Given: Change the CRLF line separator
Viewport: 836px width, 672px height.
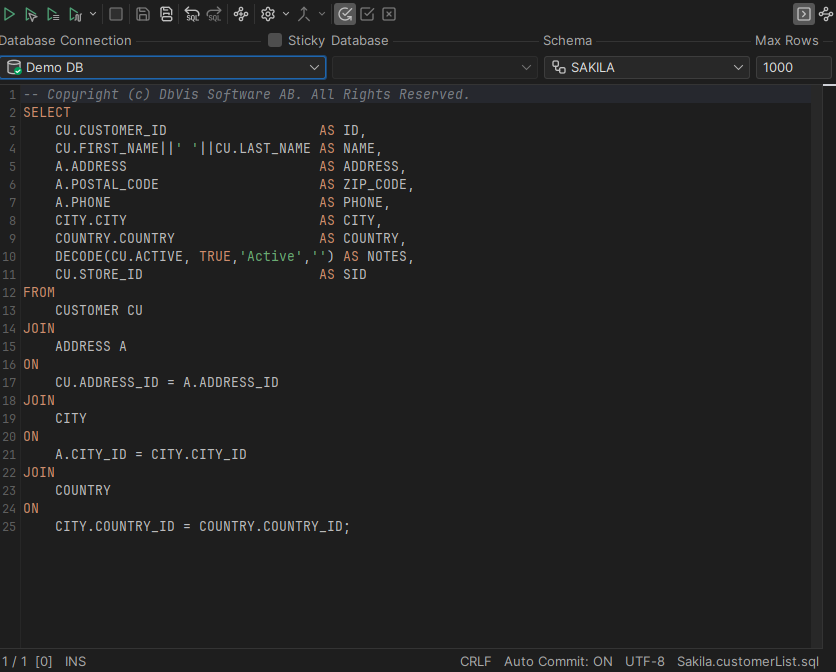Looking at the screenshot, I should [475, 661].
